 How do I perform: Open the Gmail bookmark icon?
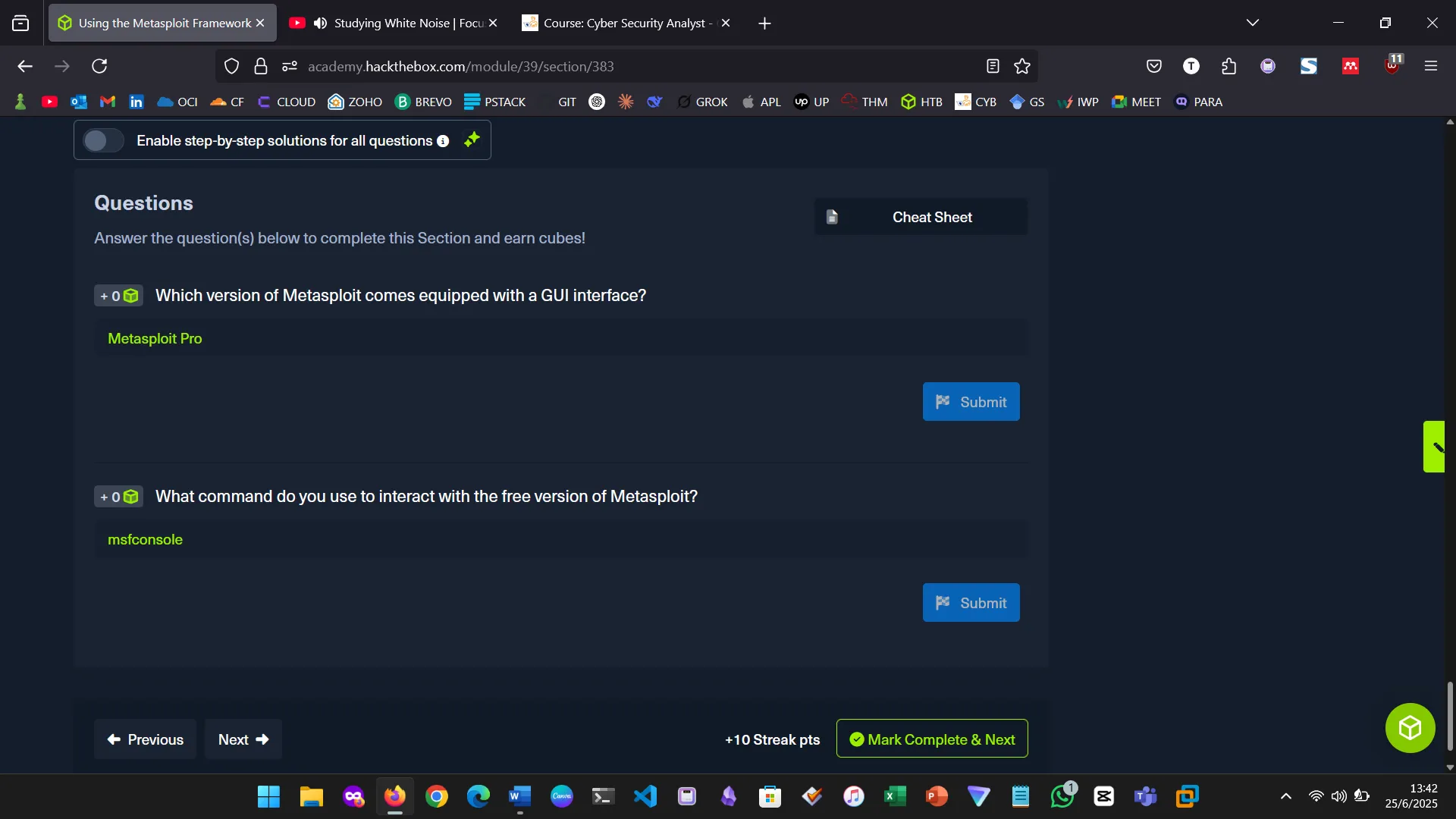pyautogui.click(x=107, y=101)
